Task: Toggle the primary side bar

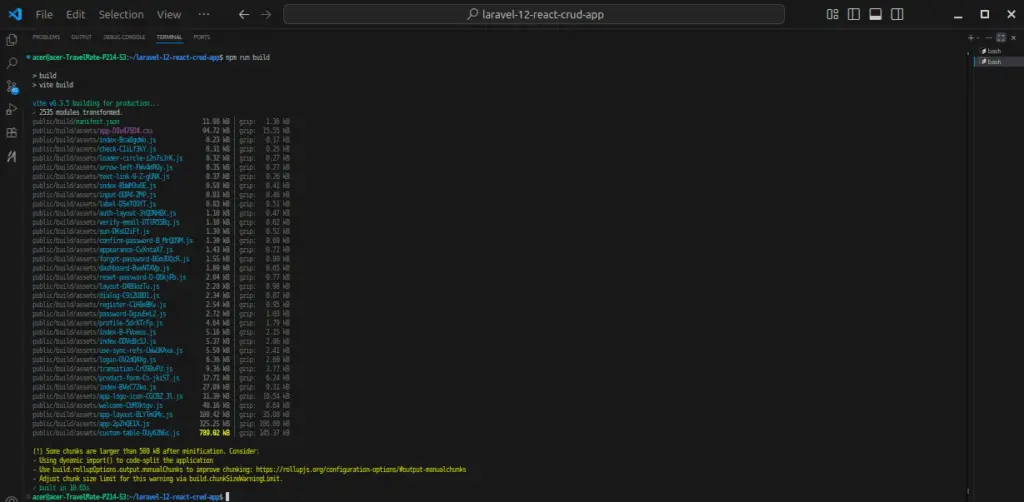Action: [854, 14]
